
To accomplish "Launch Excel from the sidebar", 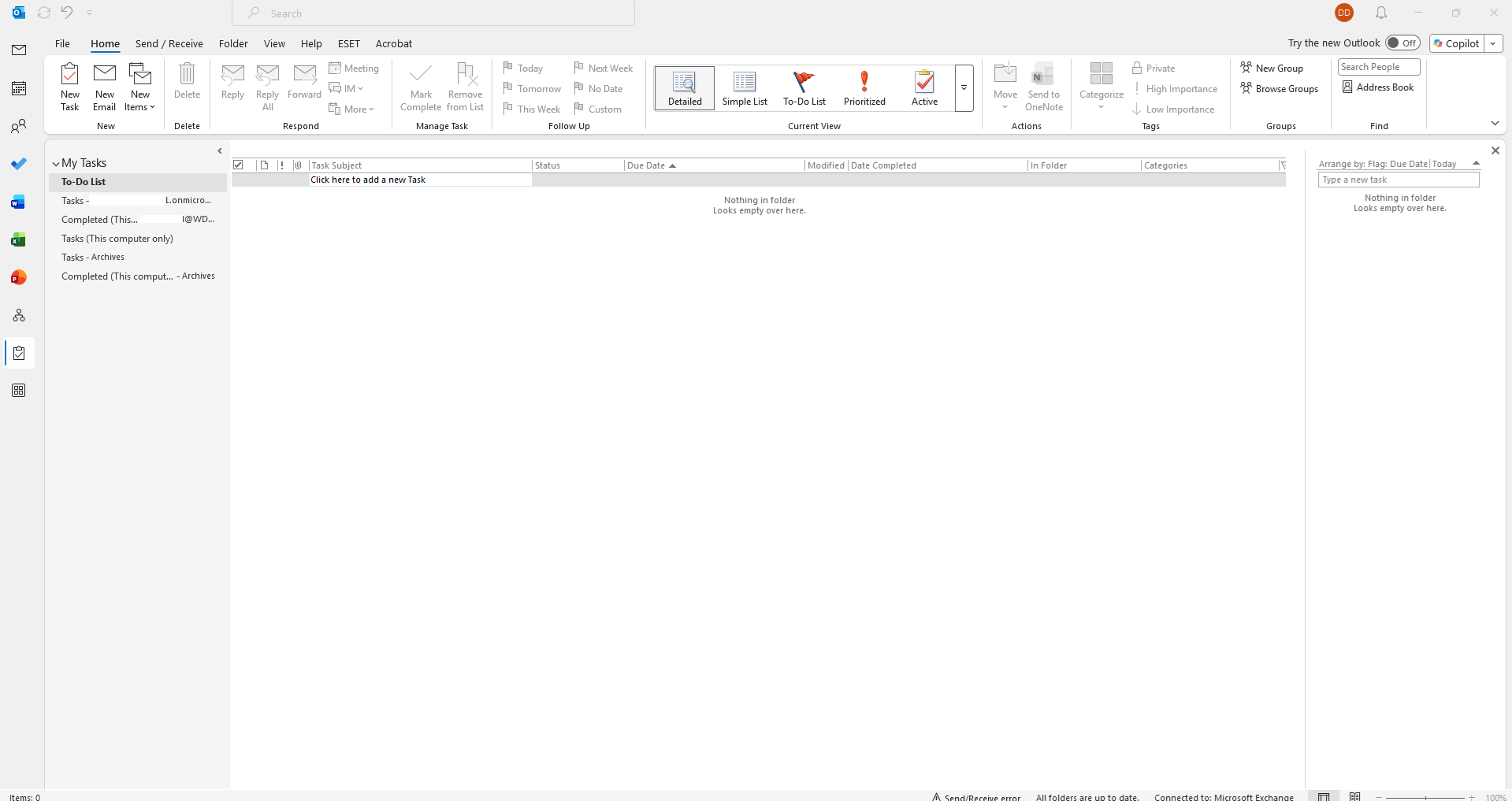I will pyautogui.click(x=19, y=239).
